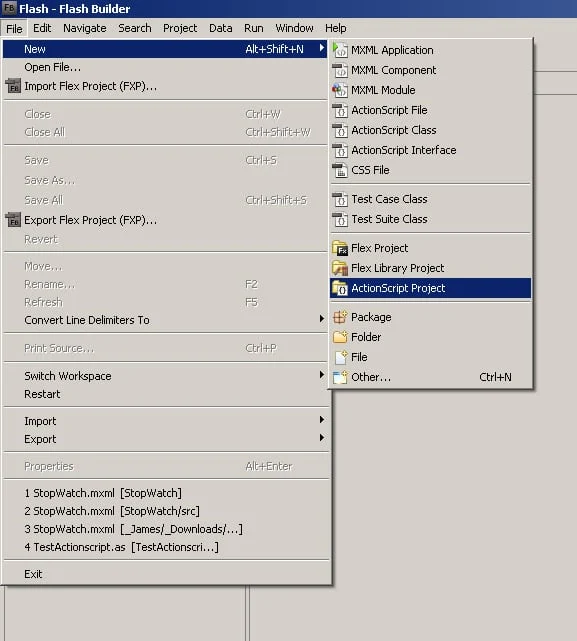577x641 pixels.
Task: Open the Navigate menu
Action: tap(85, 28)
